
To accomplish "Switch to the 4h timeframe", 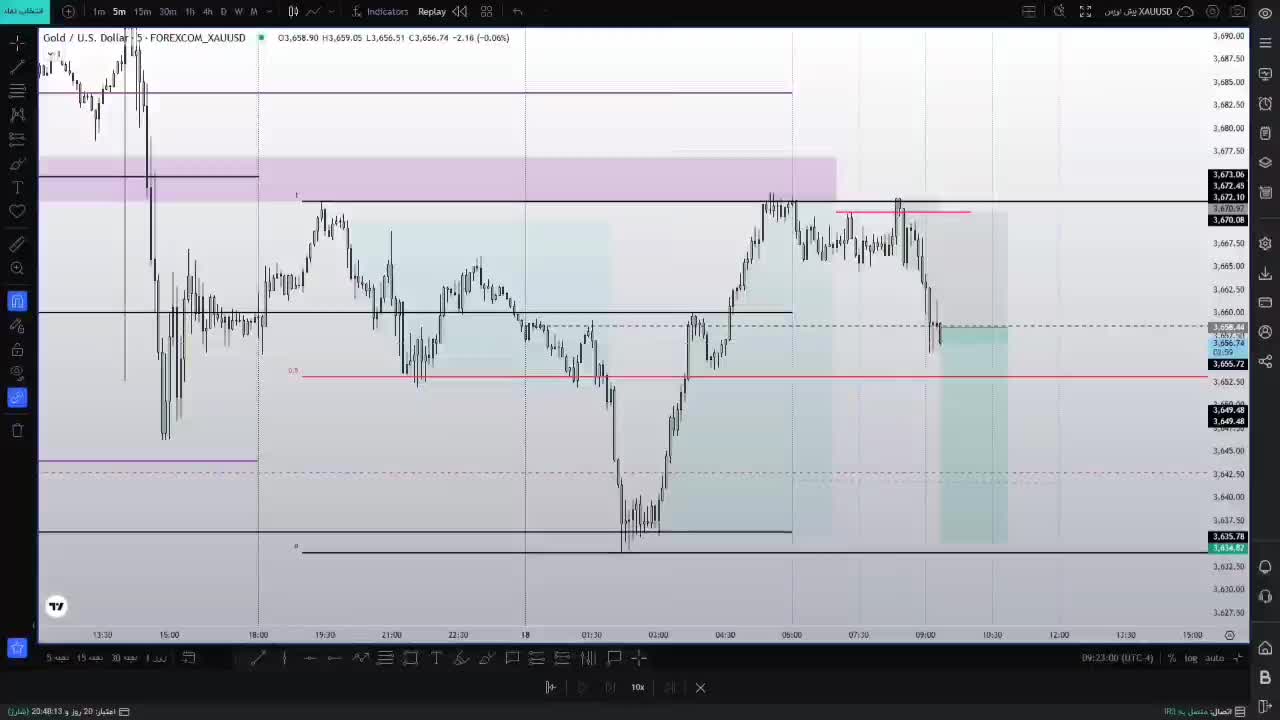I will pyautogui.click(x=207, y=12).
